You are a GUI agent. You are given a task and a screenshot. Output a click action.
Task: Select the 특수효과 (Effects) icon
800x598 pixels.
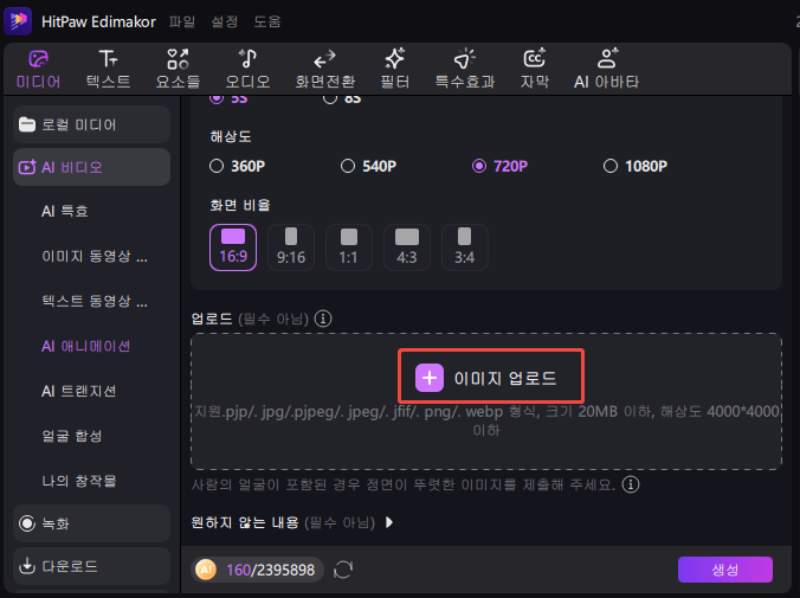[463, 67]
